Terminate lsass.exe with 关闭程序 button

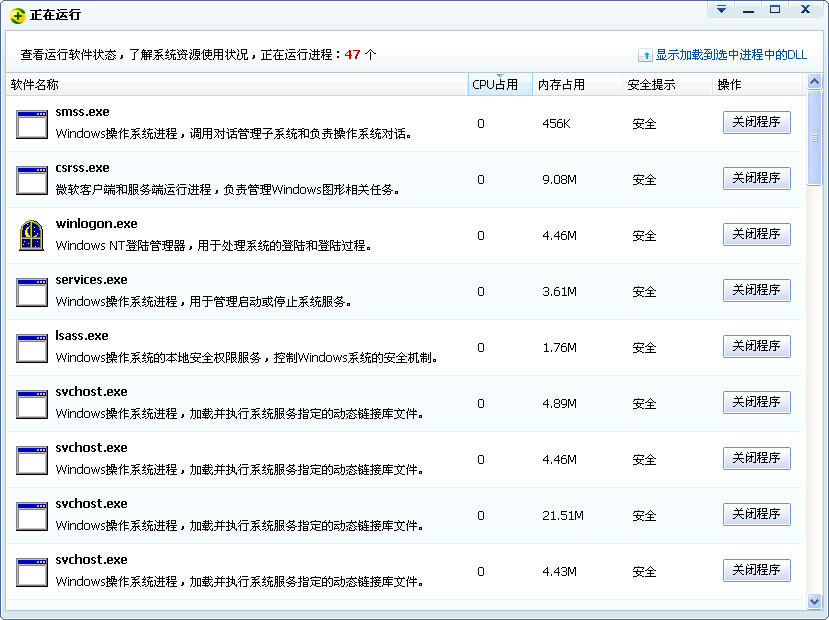[756, 346]
